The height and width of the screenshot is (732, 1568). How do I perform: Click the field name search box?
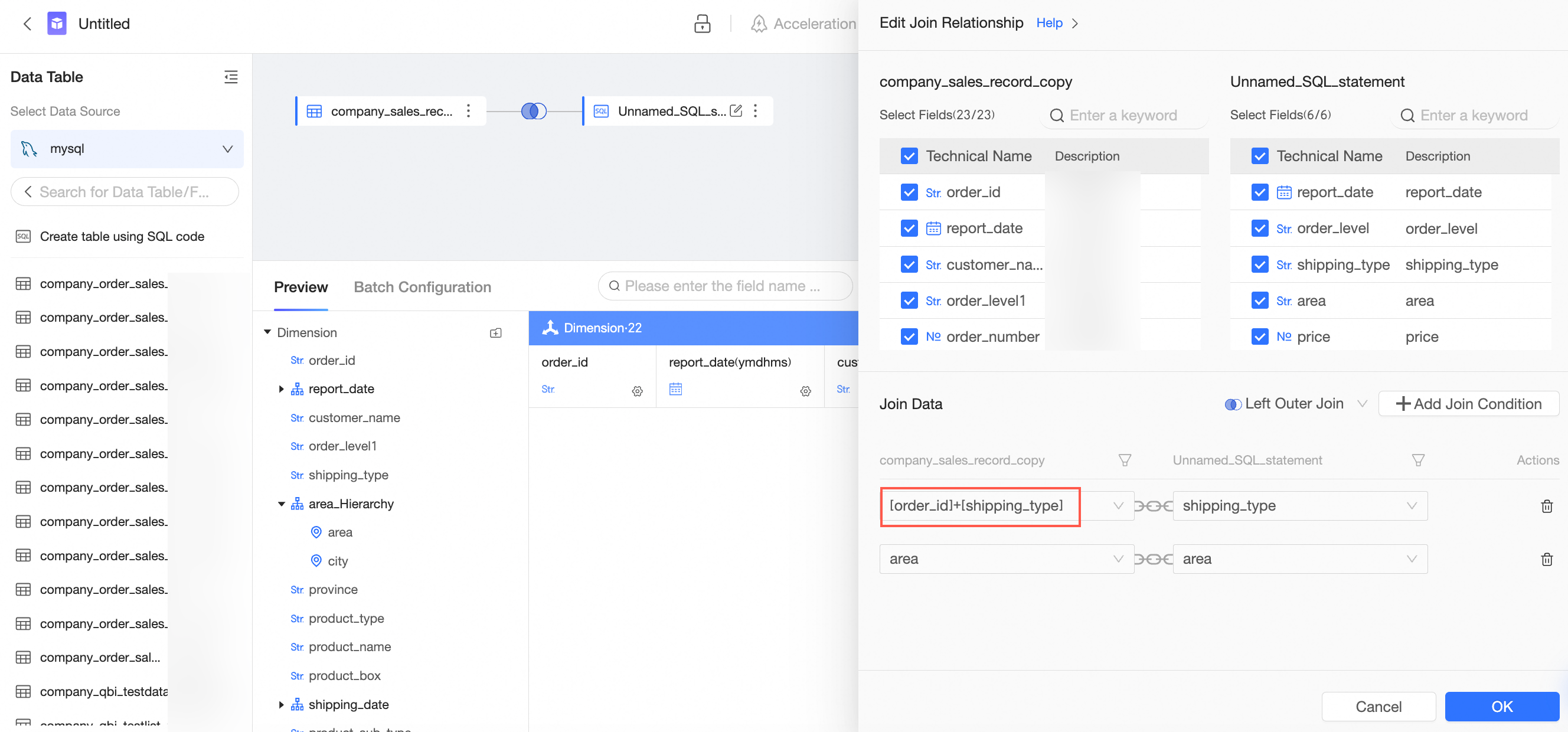tap(724, 286)
